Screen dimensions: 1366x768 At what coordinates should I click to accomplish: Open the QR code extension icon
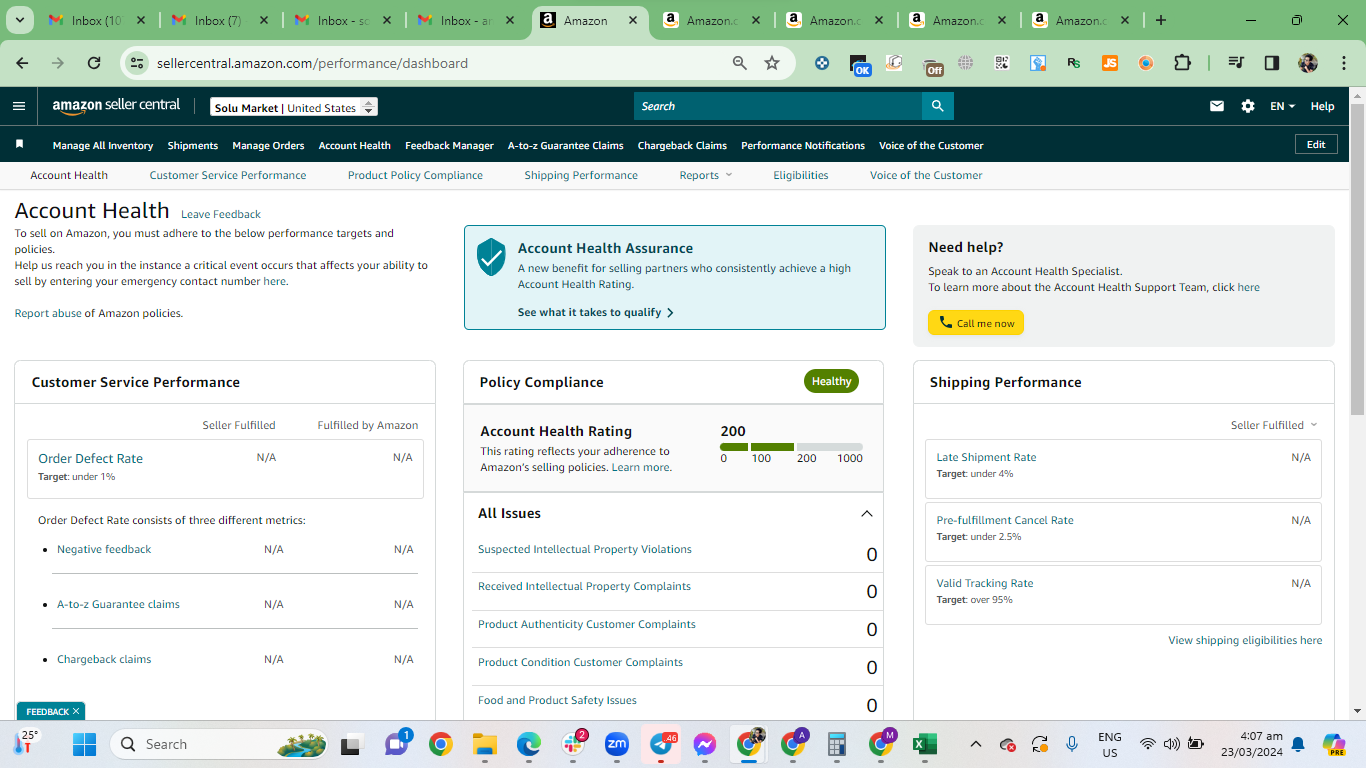(x=1002, y=63)
